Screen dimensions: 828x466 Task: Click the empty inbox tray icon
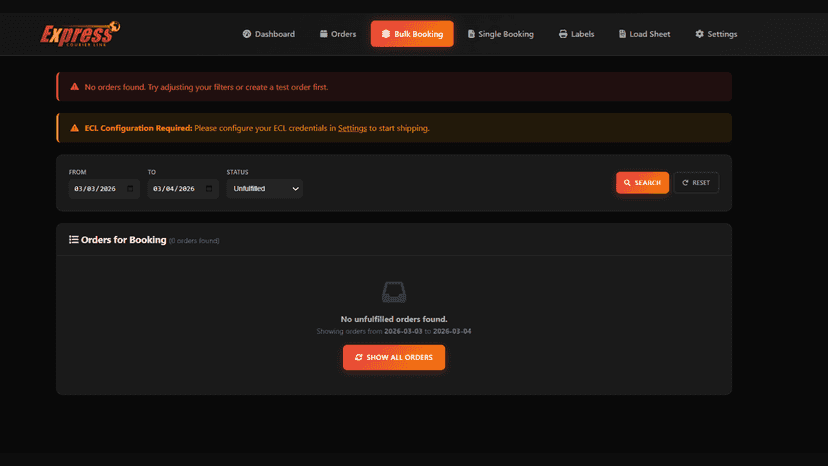tap(394, 292)
